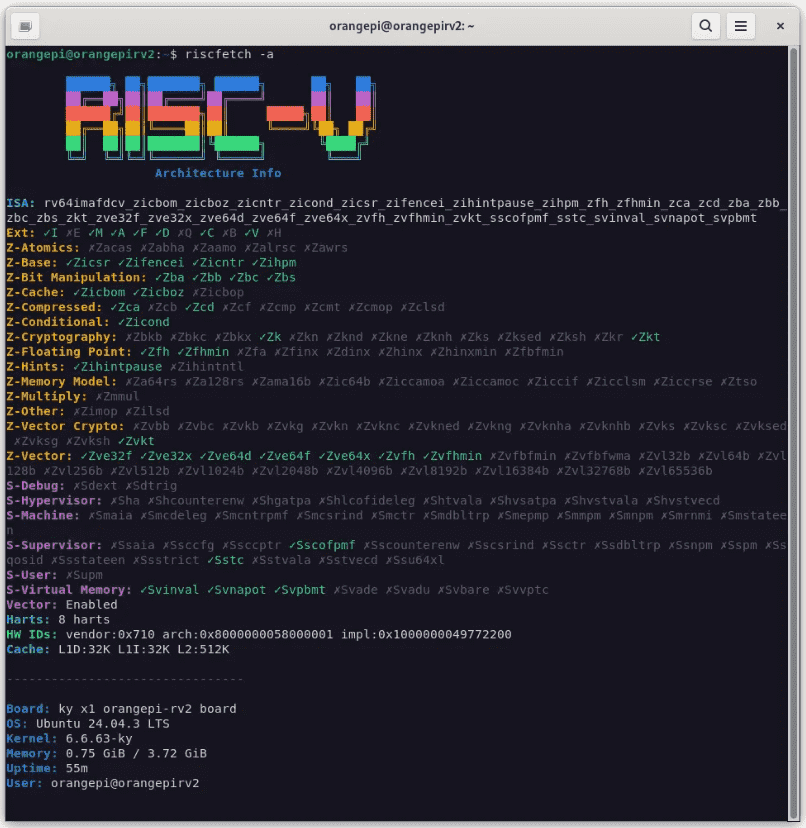
Task: Click the ✗Supm entry
Action: 84,575
